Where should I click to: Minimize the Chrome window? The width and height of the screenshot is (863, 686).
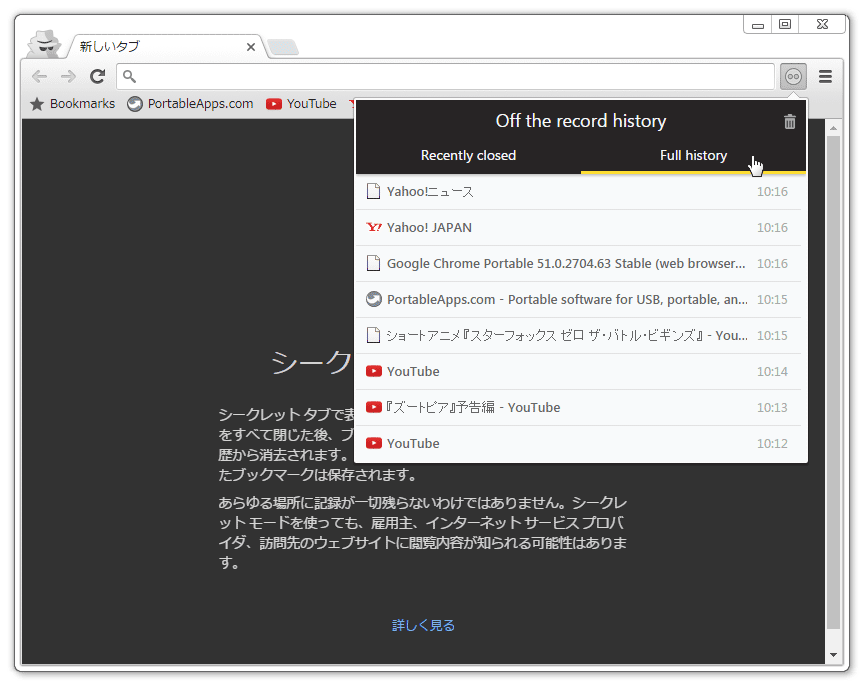[x=758, y=25]
